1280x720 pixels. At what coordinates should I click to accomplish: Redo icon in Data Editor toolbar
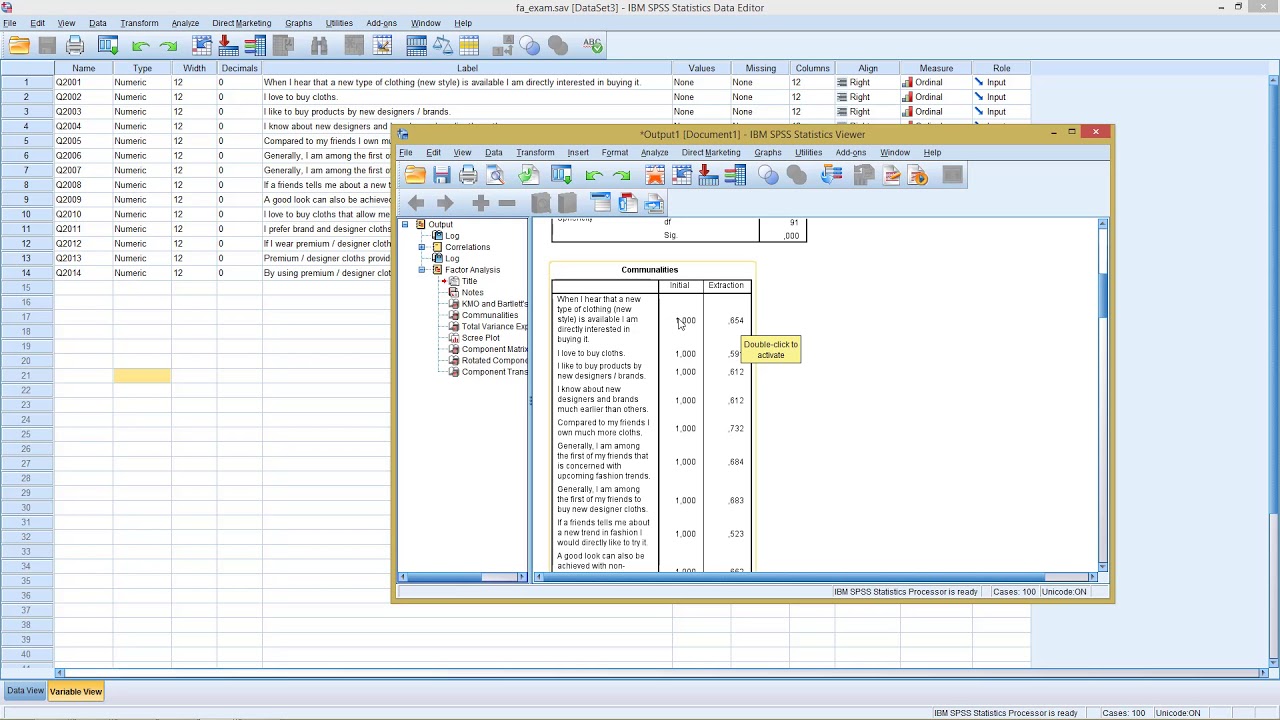point(168,45)
